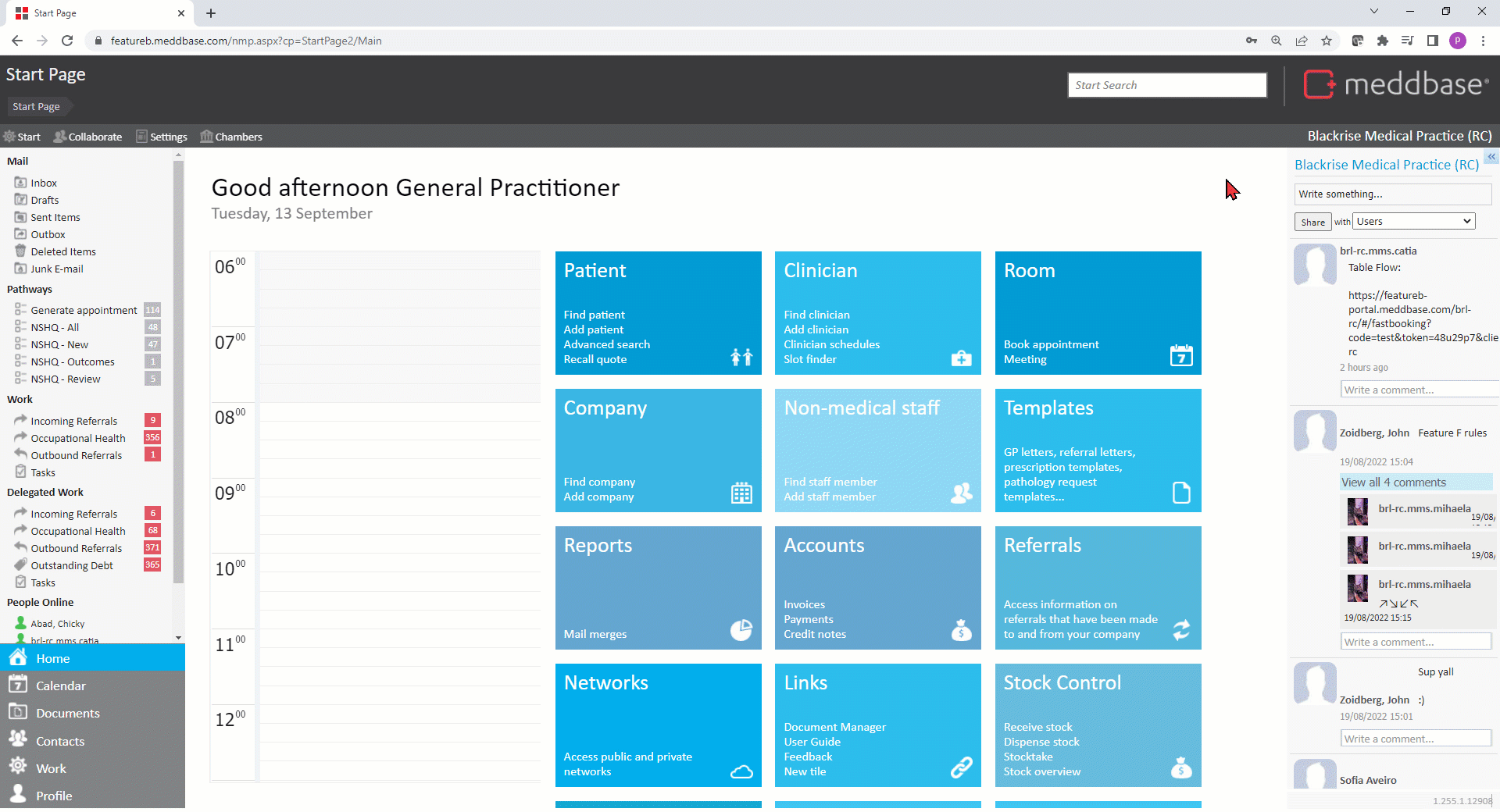1500x812 pixels.
Task: Click the Links tile chain icon
Action: point(961,767)
